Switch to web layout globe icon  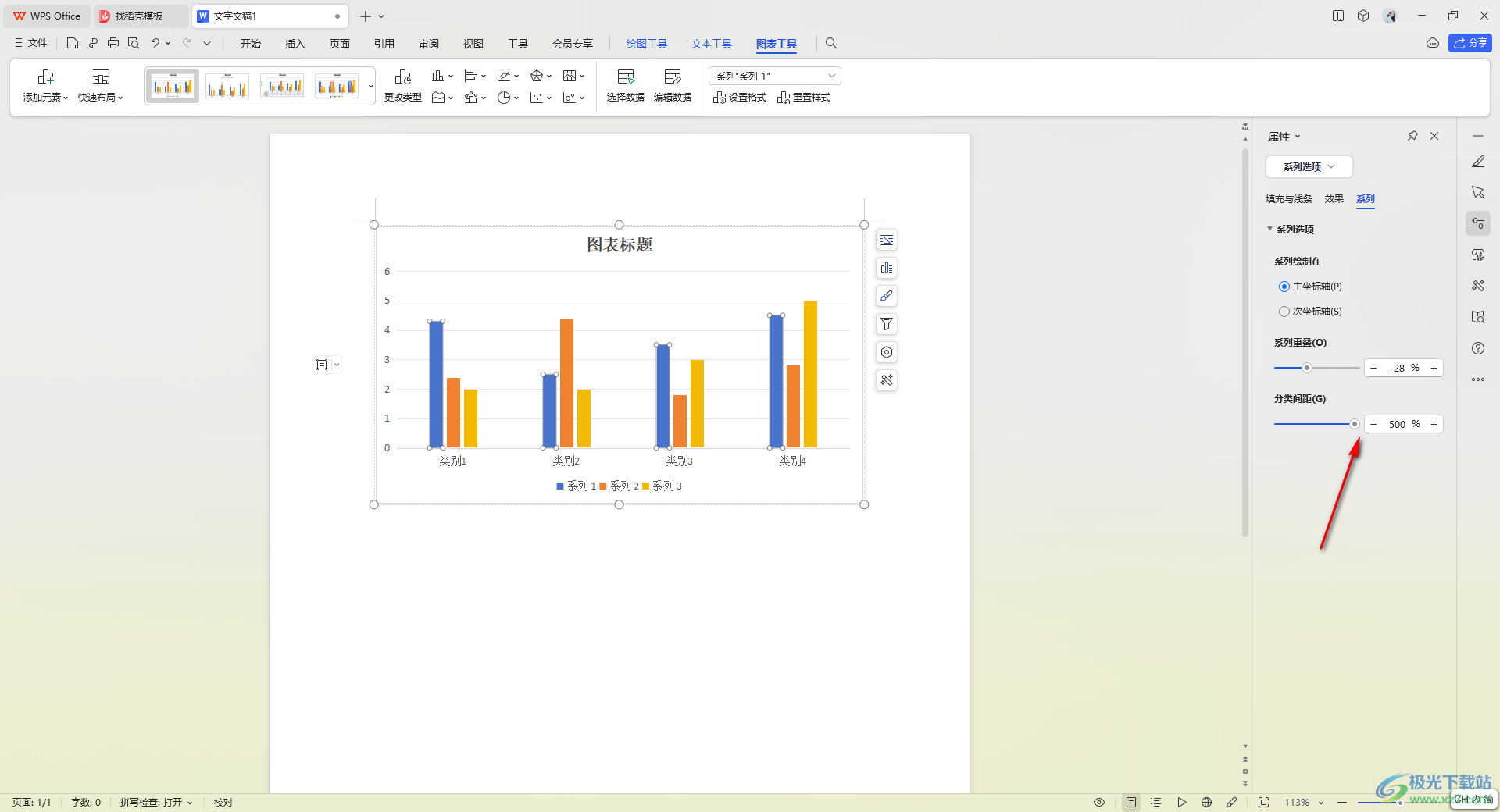pos(1206,803)
